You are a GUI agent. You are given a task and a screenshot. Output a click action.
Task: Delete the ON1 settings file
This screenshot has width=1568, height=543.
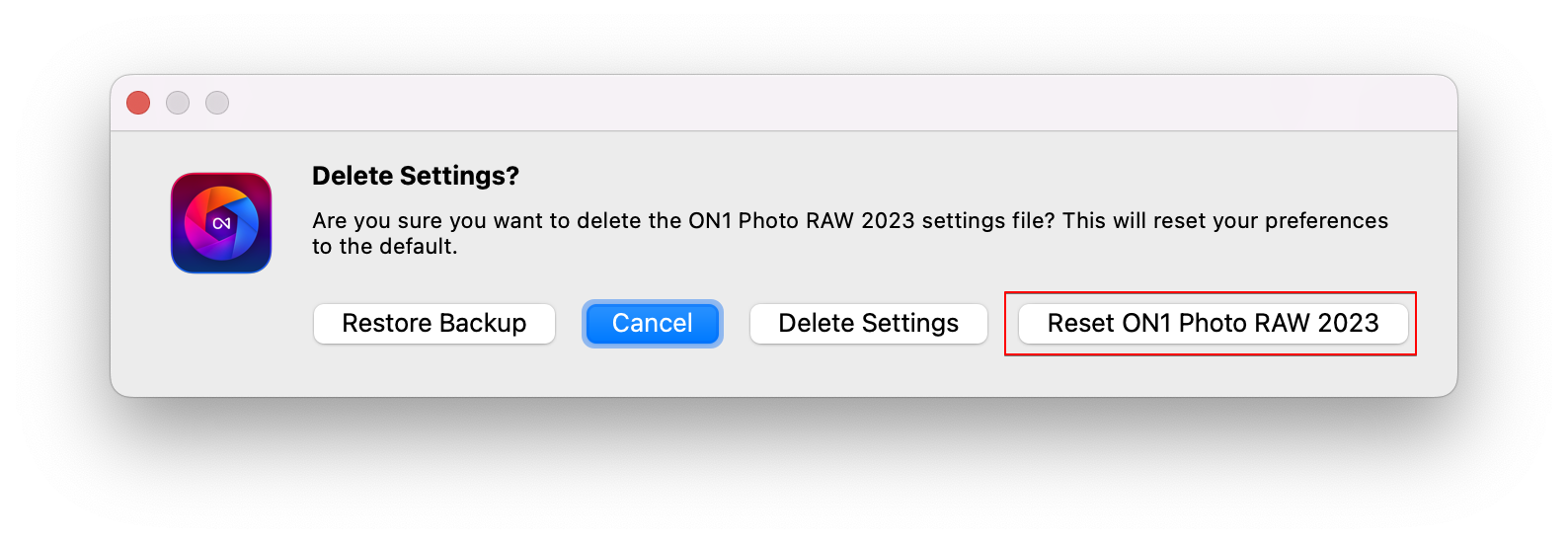point(868,324)
